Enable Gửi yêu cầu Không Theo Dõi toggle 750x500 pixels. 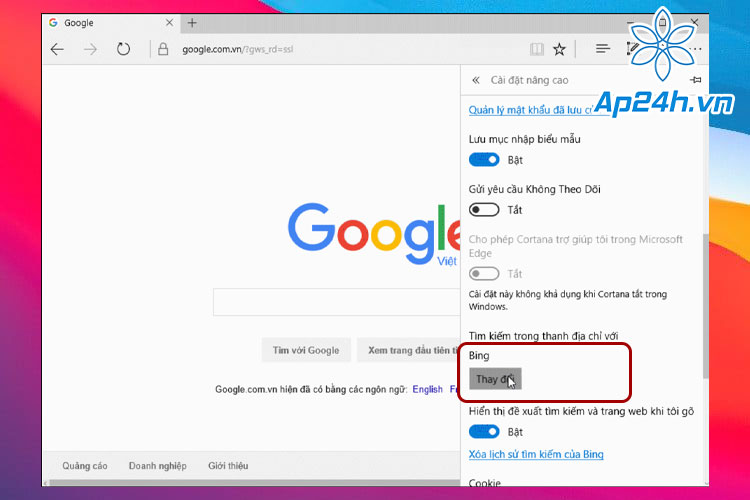coord(484,210)
